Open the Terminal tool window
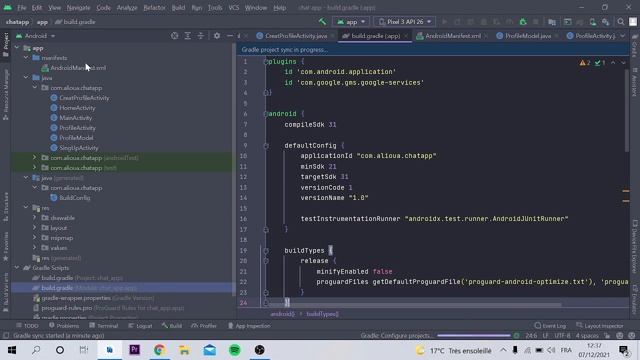This screenshot has height=360, width=640. pos(104,326)
